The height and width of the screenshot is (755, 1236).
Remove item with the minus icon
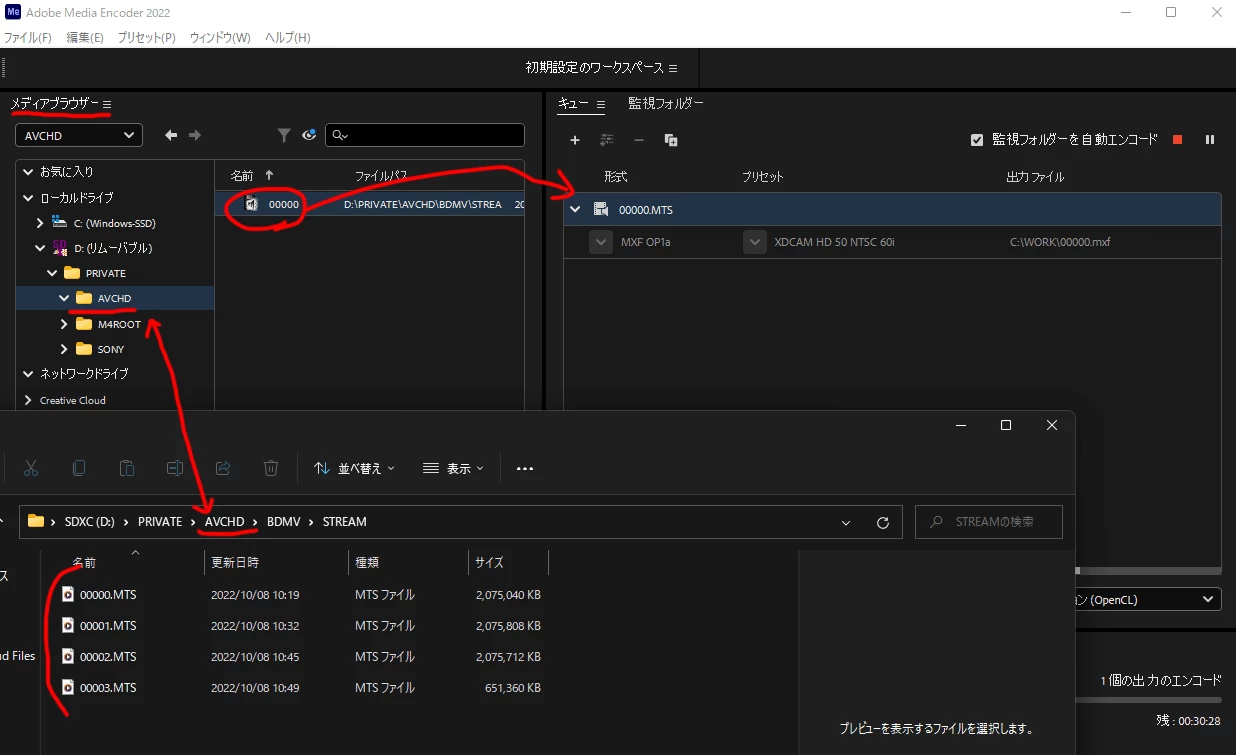coord(639,140)
